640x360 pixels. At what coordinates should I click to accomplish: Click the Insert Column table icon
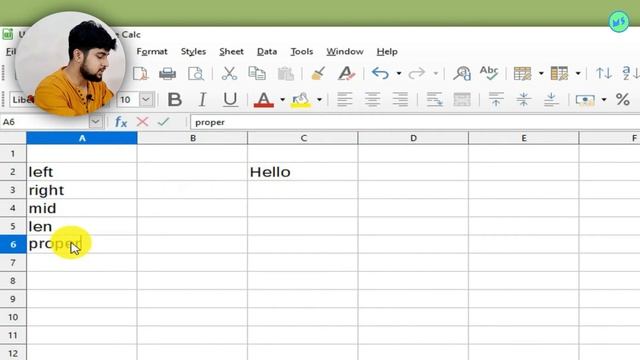(x=559, y=73)
